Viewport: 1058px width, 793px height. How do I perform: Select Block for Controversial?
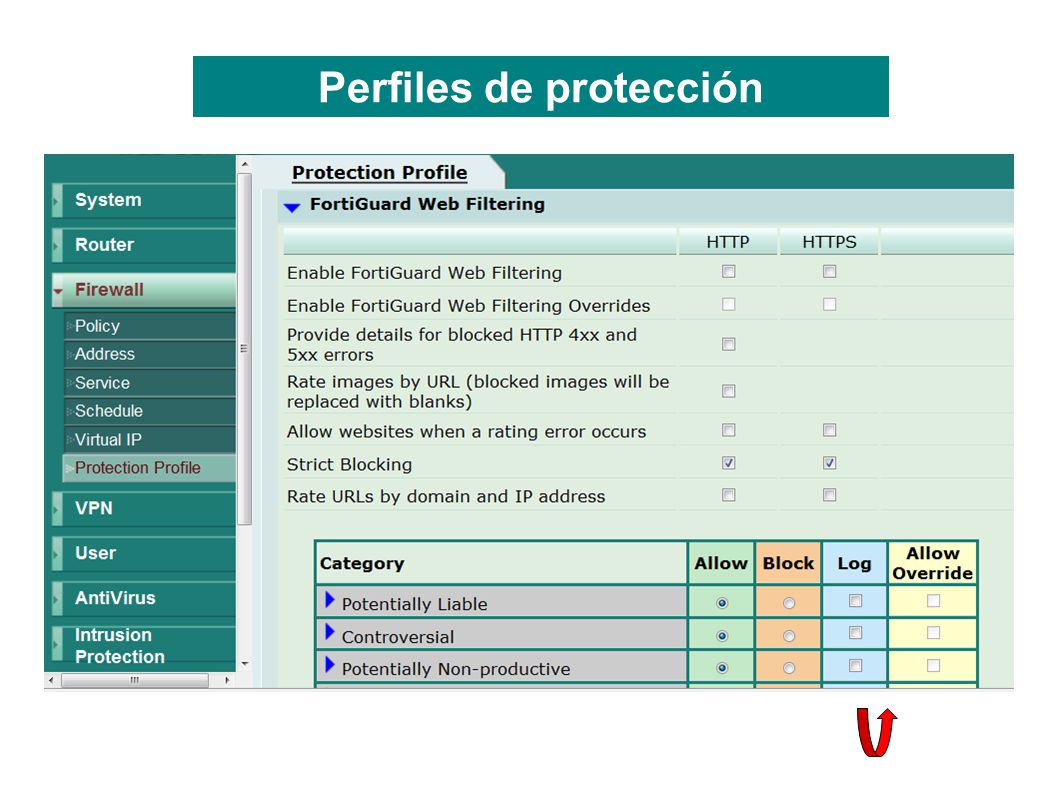(788, 636)
